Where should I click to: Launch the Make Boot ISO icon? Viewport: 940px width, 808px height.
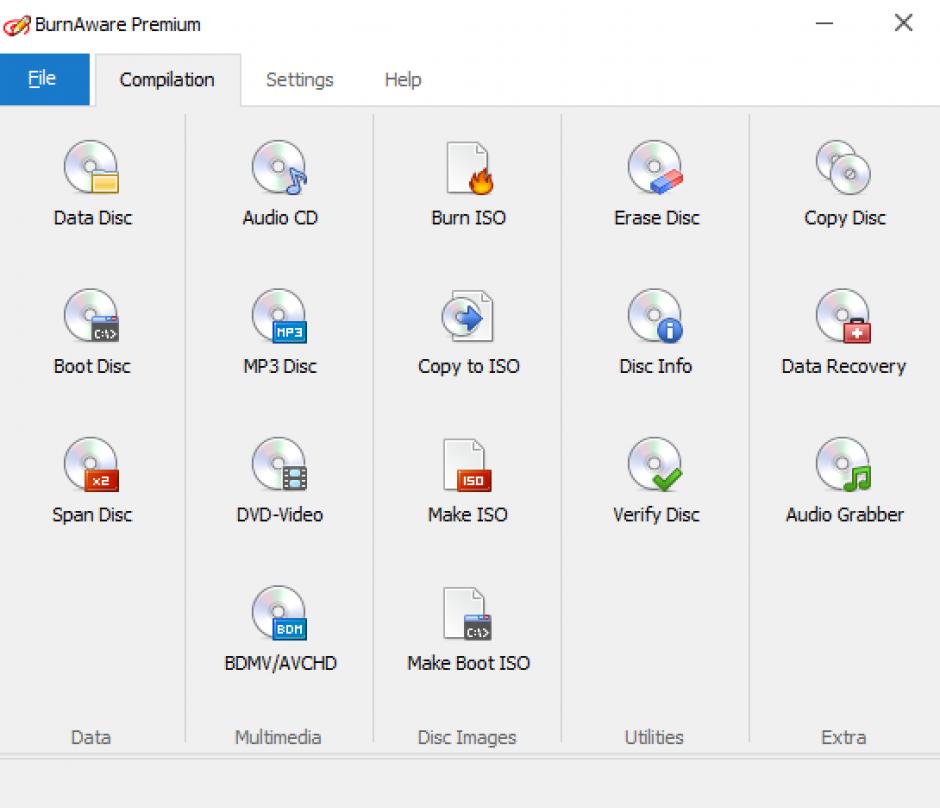click(x=468, y=613)
